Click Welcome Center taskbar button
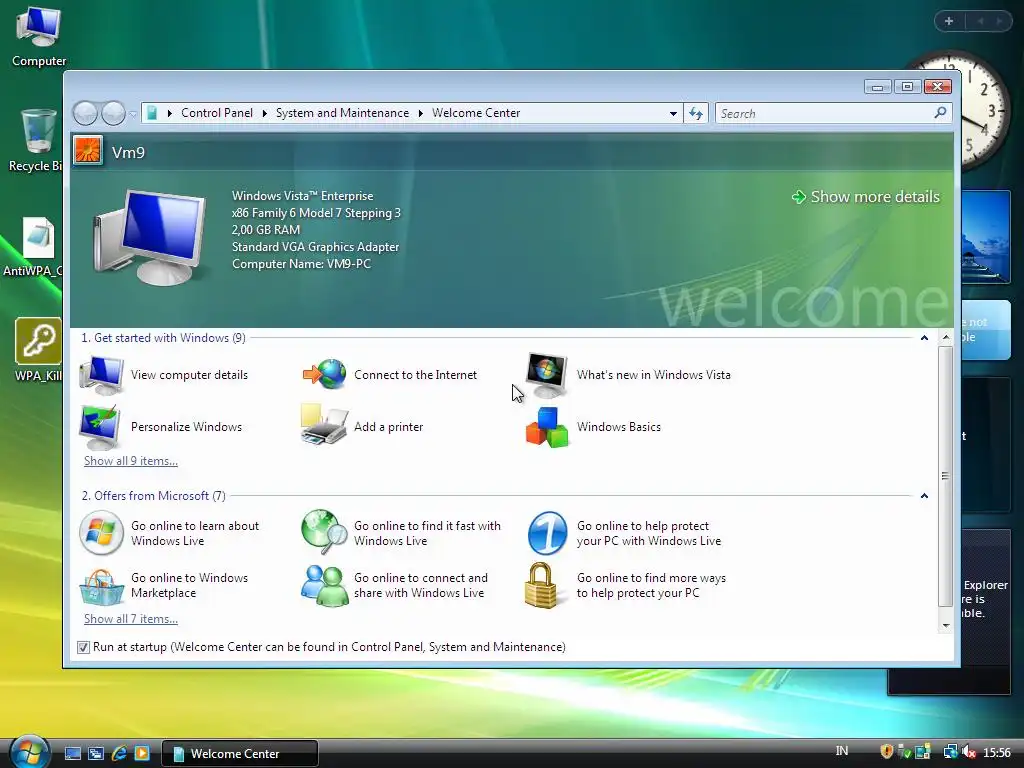Screen dimensions: 1024x768 (x=239, y=753)
